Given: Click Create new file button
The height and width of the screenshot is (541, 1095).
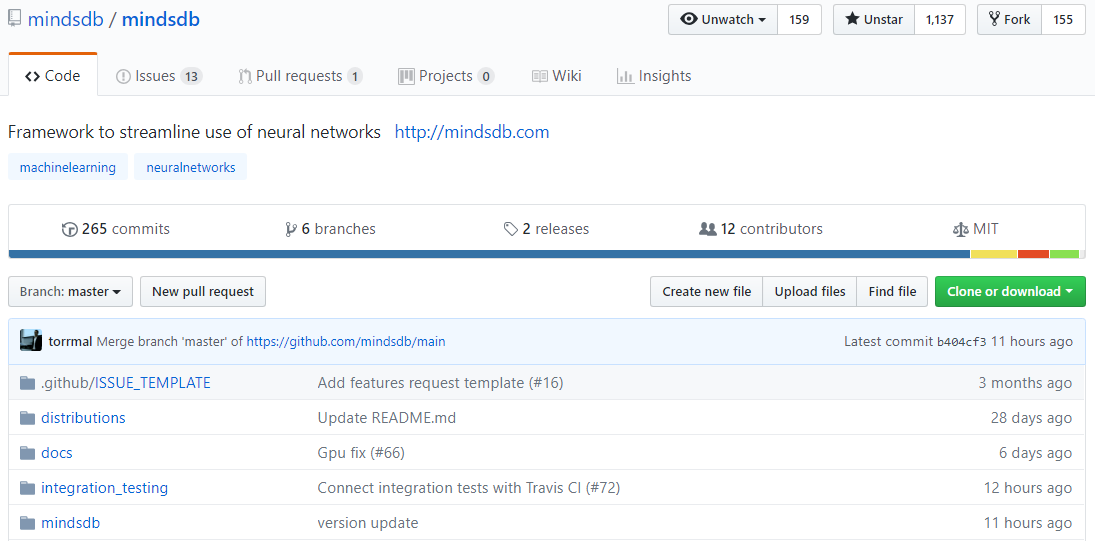Looking at the screenshot, I should (x=707, y=291).
